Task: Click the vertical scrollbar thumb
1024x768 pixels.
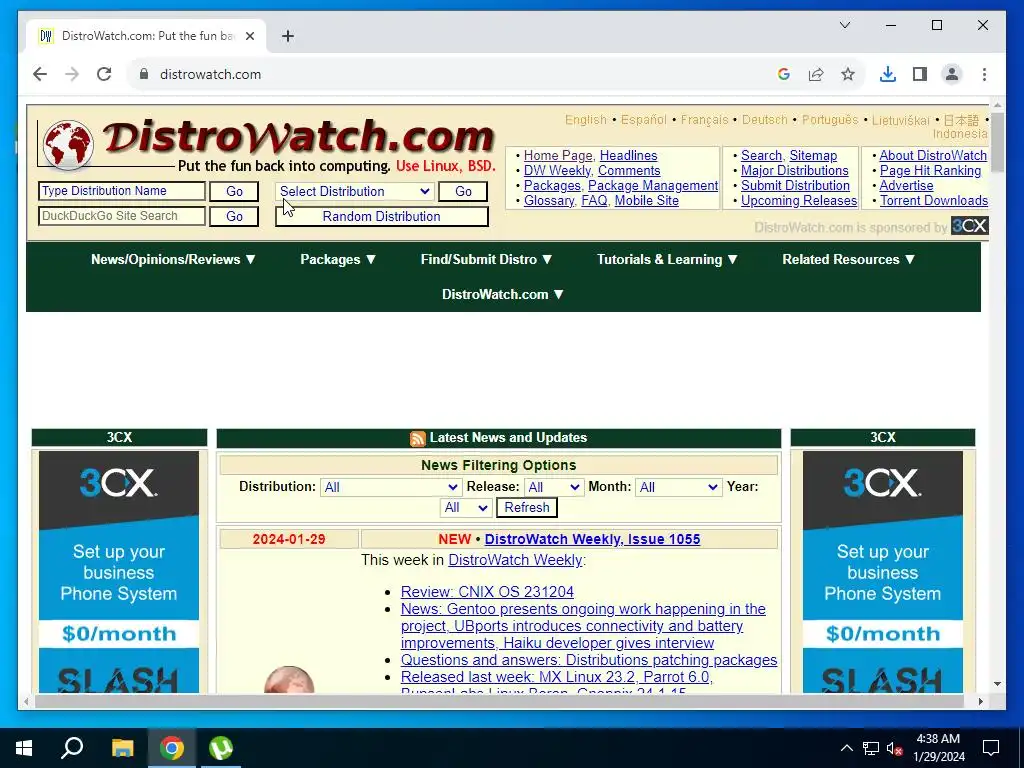Action: [x=997, y=142]
